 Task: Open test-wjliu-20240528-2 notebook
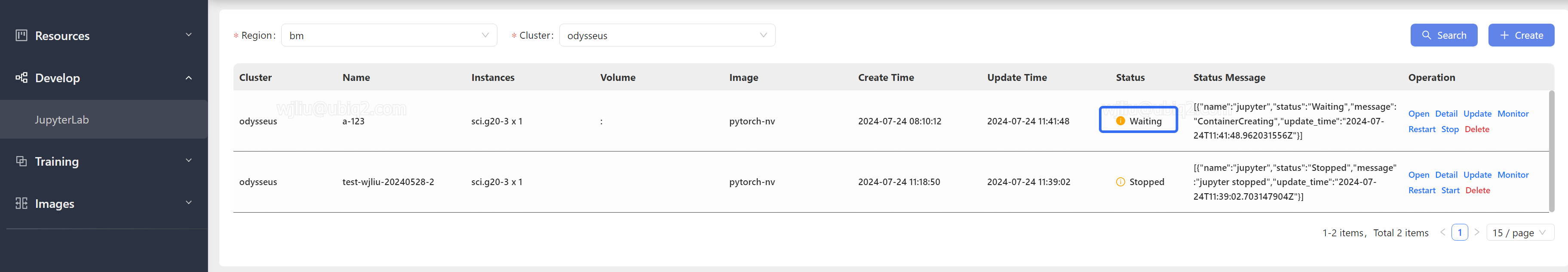1418,175
